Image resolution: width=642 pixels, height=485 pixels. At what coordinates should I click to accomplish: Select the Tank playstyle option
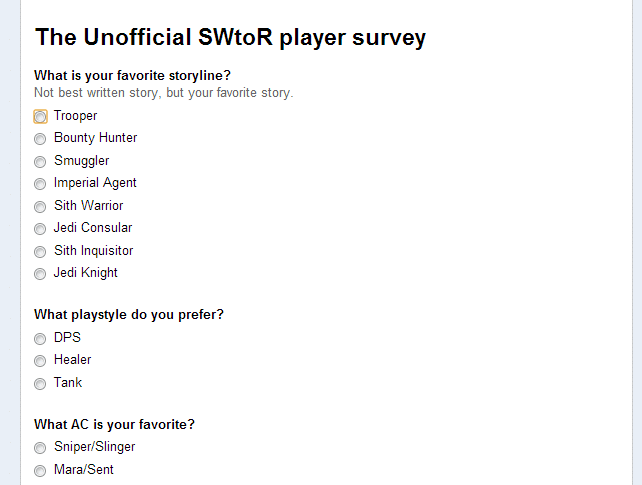point(40,384)
